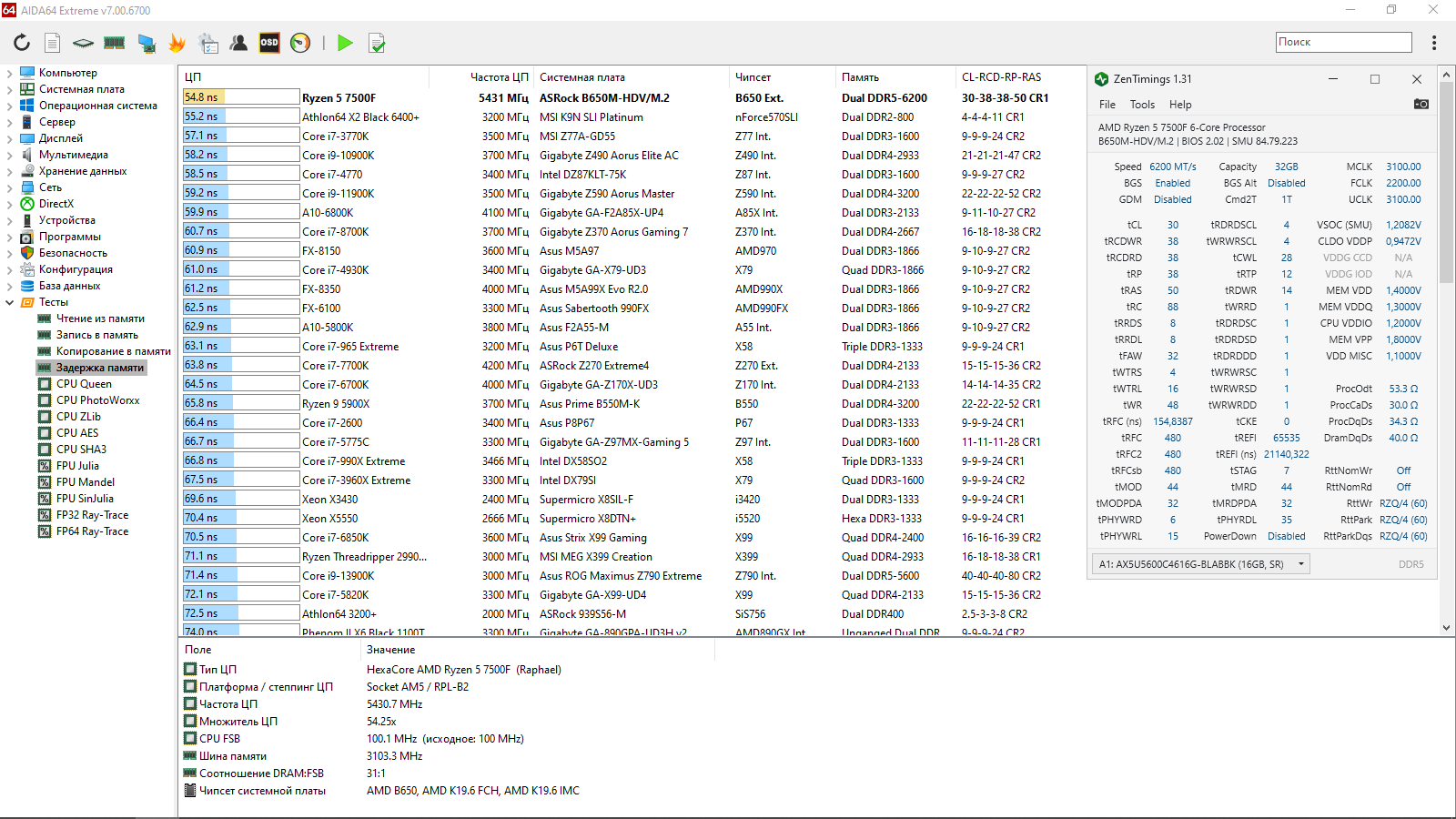The image size is (1456, 819).
Task: Click the Speed 6200 MT/s value in ZenTimings
Action: 1173,167
